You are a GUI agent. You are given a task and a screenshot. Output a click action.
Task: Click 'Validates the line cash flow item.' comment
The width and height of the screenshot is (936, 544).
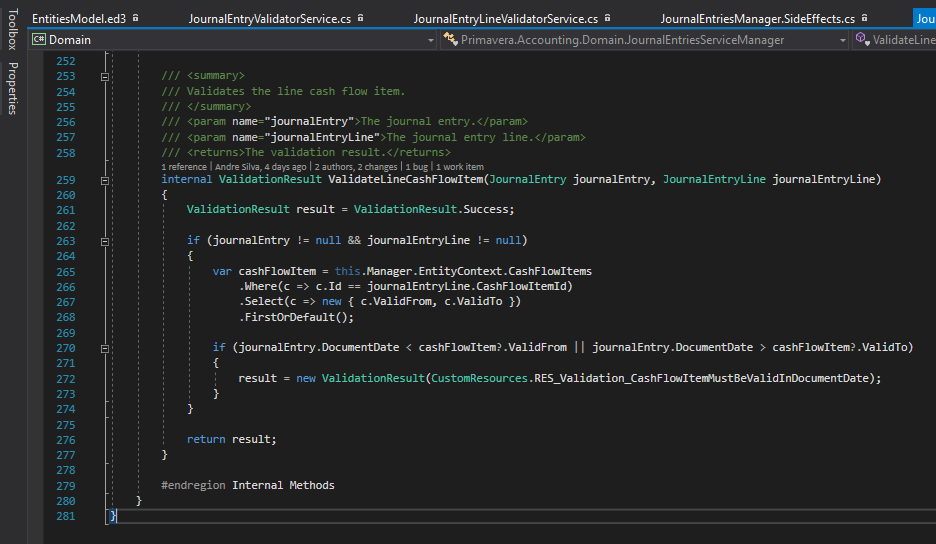pos(295,91)
